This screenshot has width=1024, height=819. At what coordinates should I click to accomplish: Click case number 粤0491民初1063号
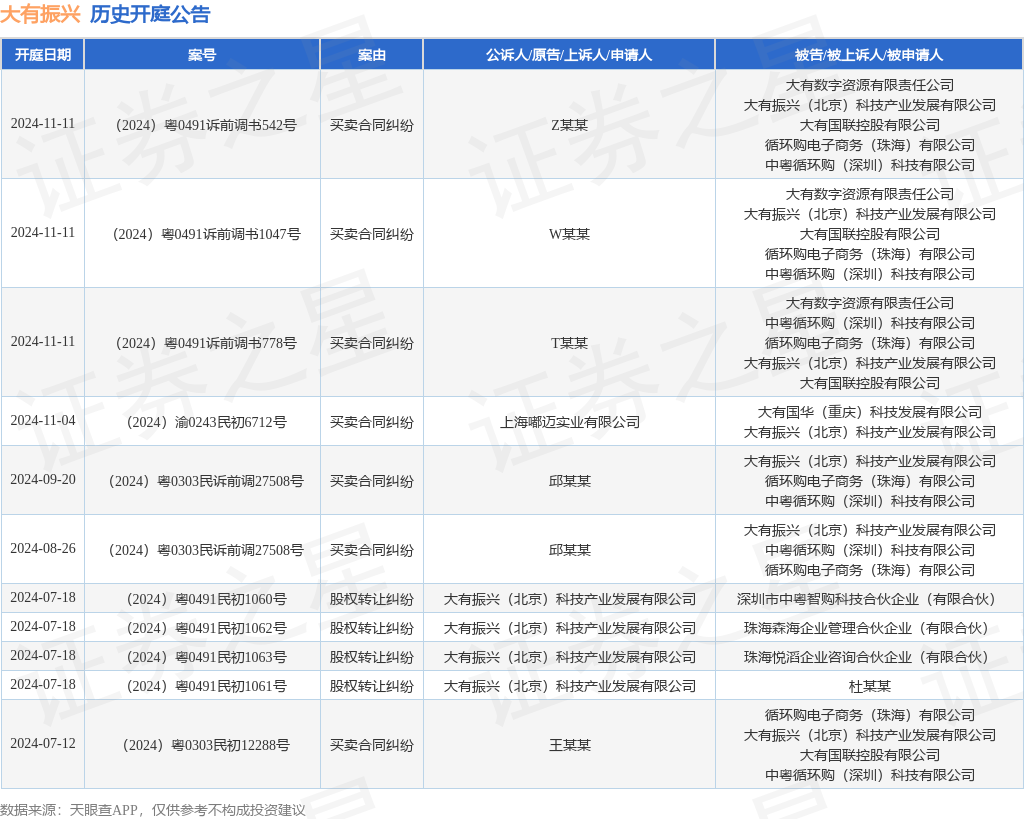click(206, 657)
